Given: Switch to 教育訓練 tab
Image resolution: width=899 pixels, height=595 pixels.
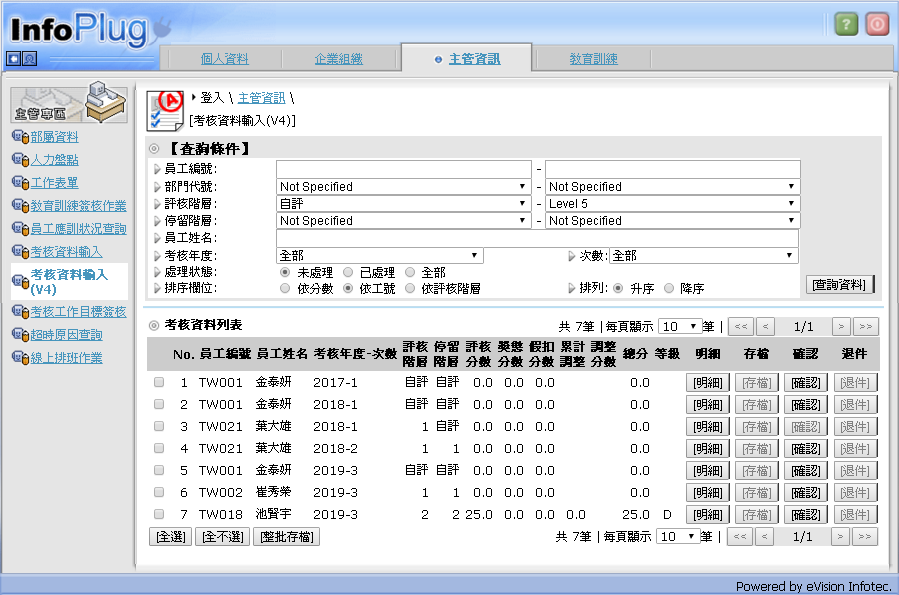Looking at the screenshot, I should coord(593,59).
